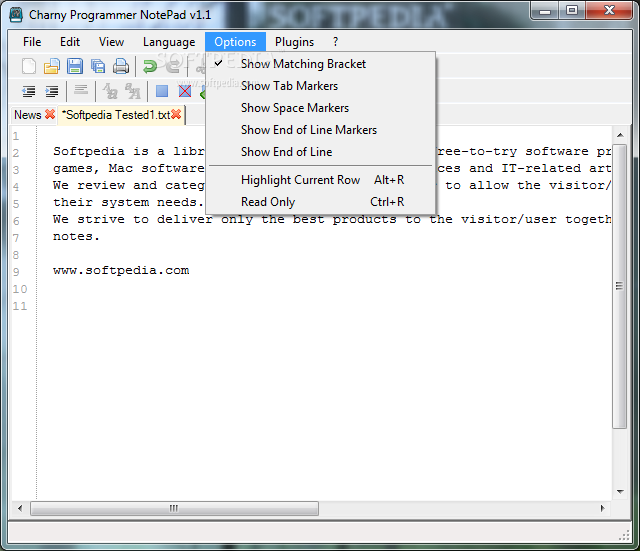The height and width of the screenshot is (551, 640).
Task: Enable Show Space Markers
Action: tap(321, 108)
